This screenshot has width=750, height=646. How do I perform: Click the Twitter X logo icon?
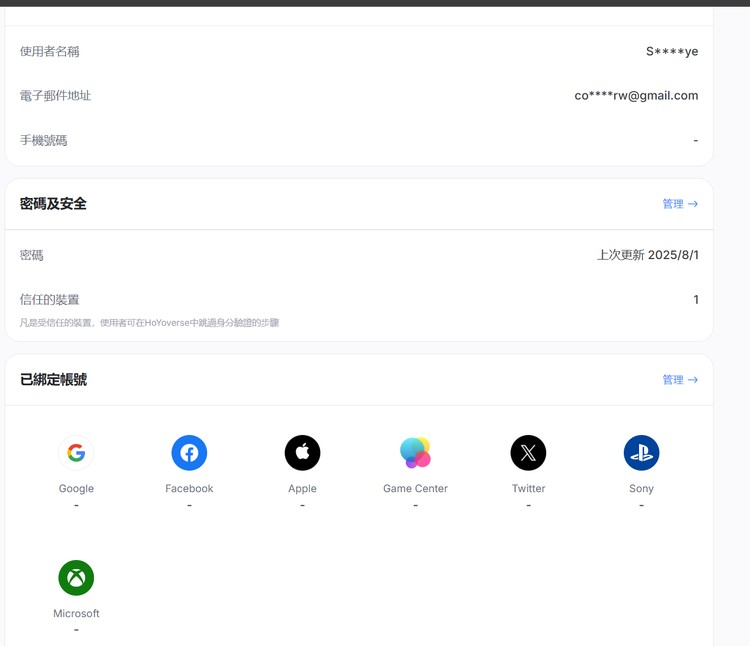pos(528,453)
